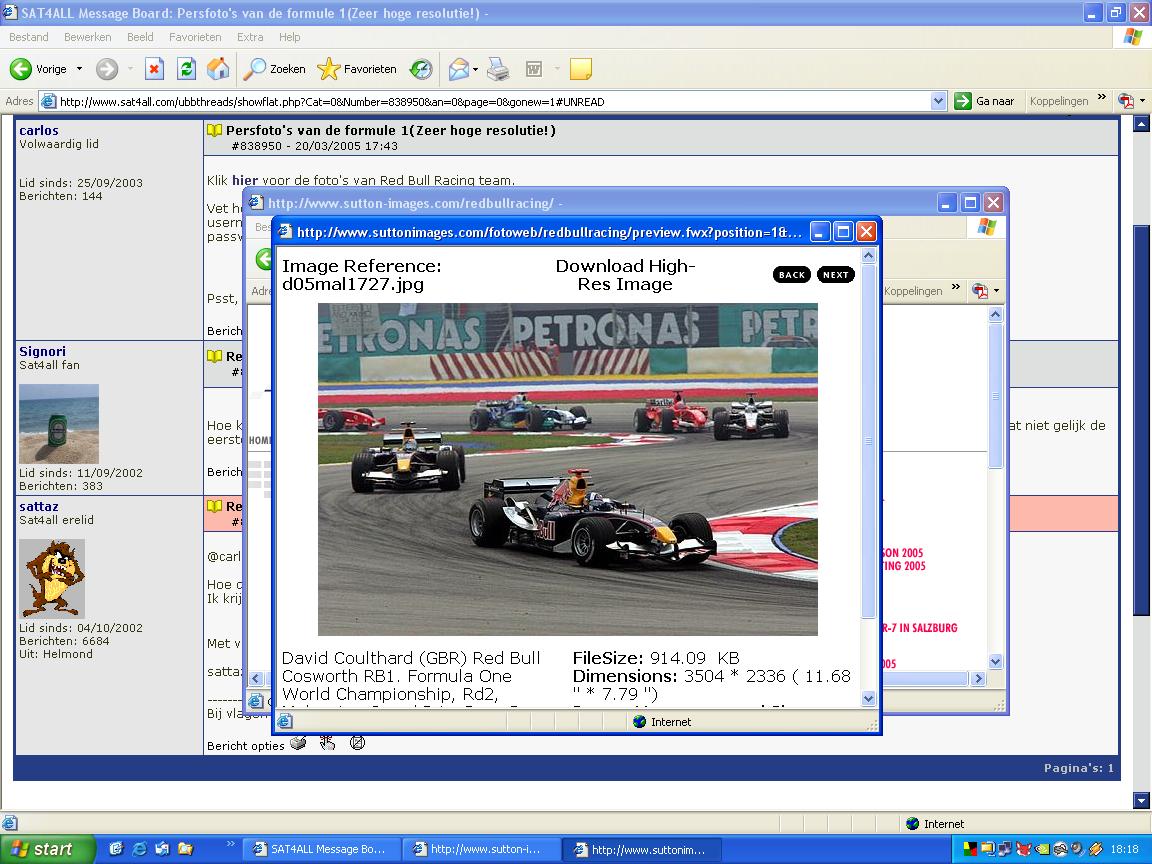Open Bestand menu

29,37
